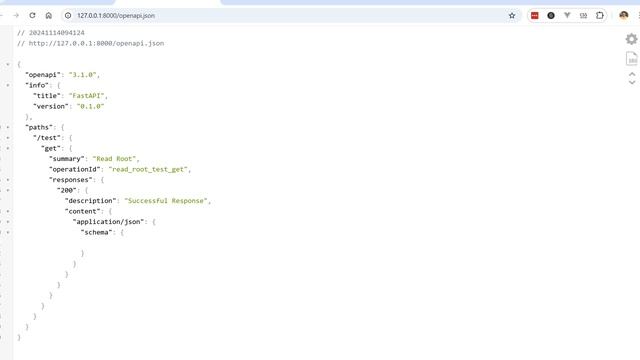
Task: Collapse the "content" object
Action: 8,211
